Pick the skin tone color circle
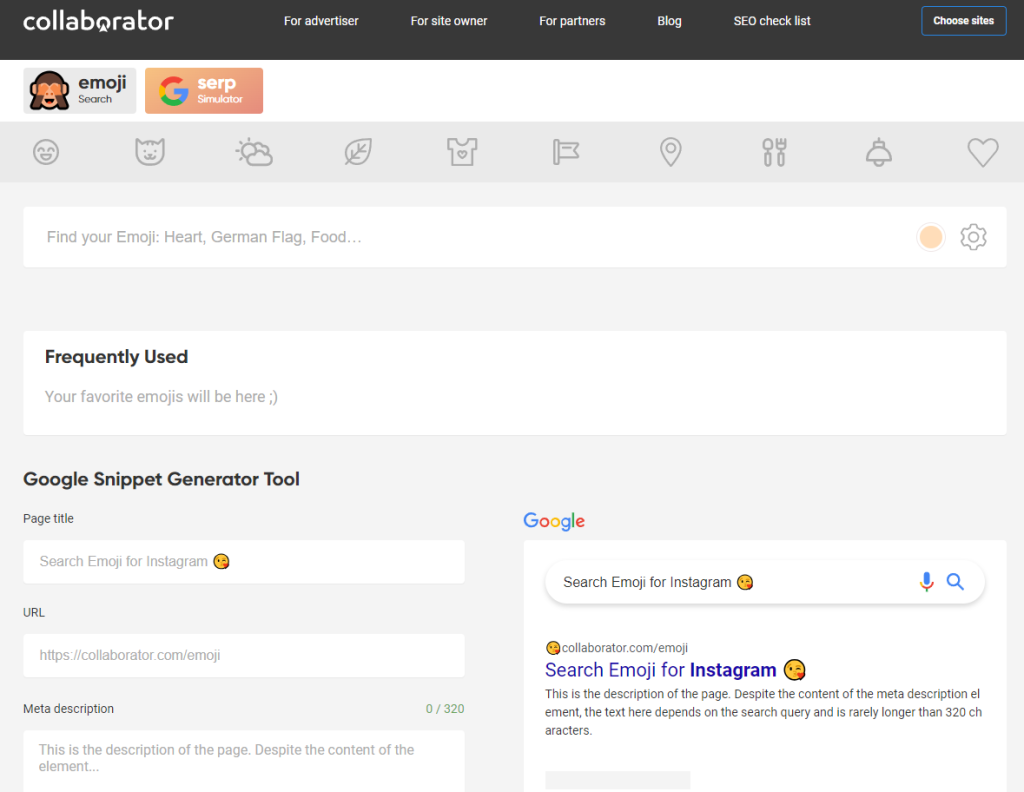1024x792 pixels. (931, 237)
